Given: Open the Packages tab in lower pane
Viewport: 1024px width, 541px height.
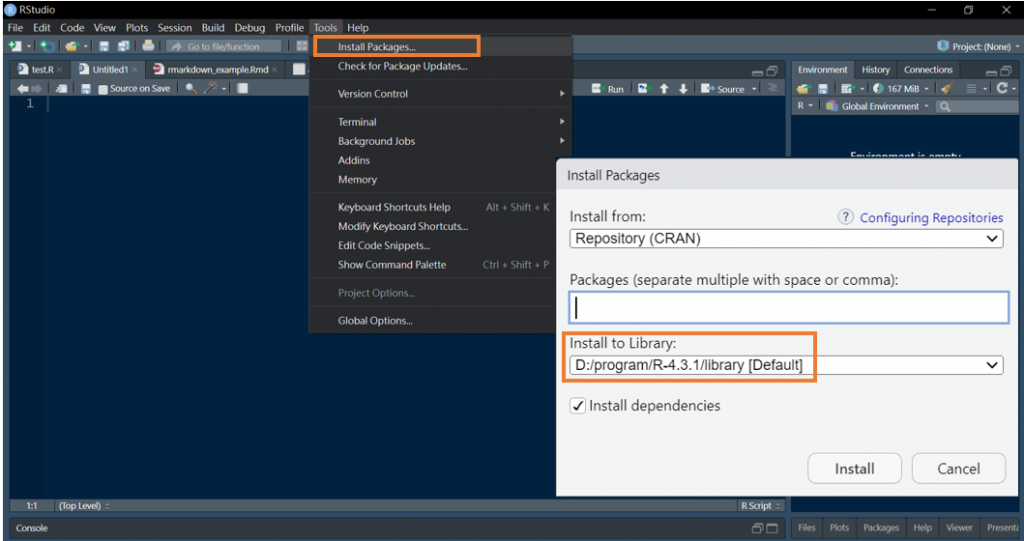Looking at the screenshot, I should (880, 527).
